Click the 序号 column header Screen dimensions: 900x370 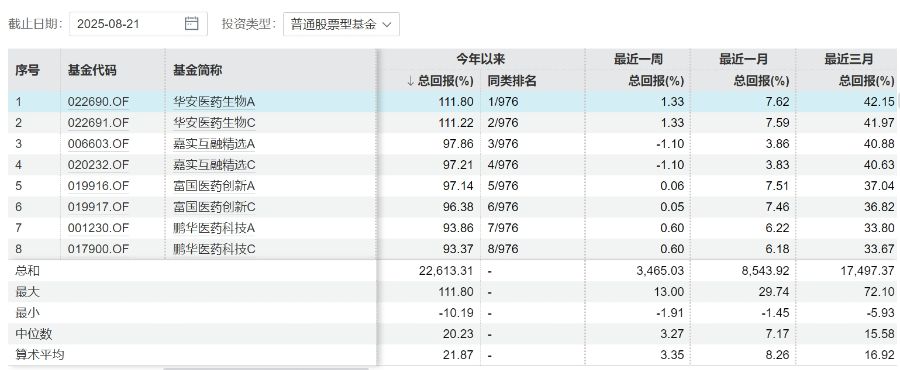(x=28, y=70)
